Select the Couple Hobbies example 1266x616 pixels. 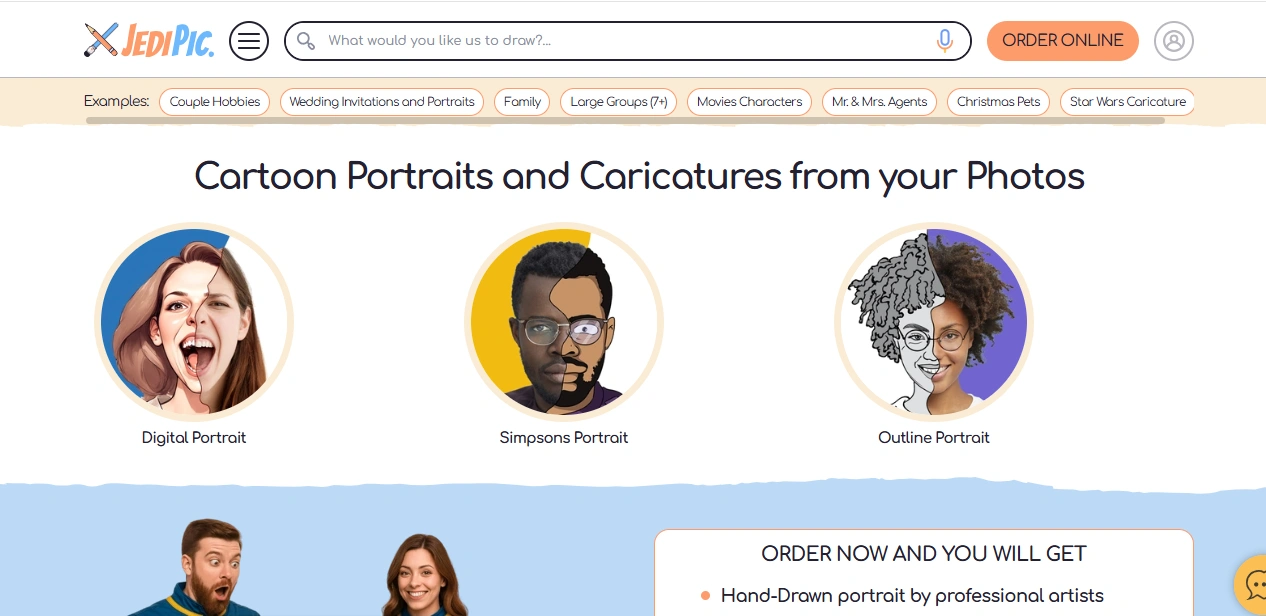pyautogui.click(x=214, y=102)
